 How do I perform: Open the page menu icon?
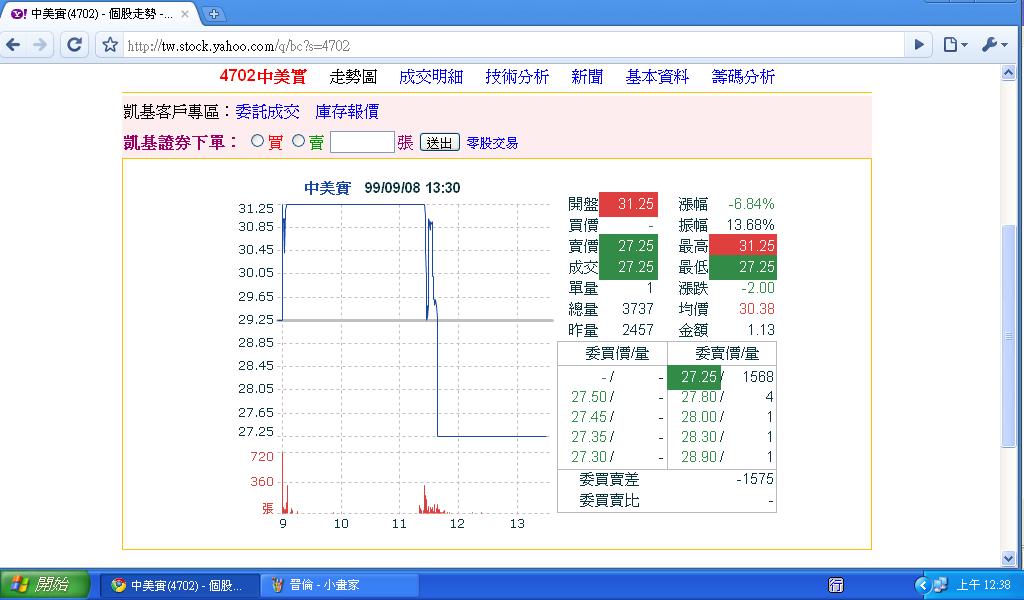[x=955, y=45]
